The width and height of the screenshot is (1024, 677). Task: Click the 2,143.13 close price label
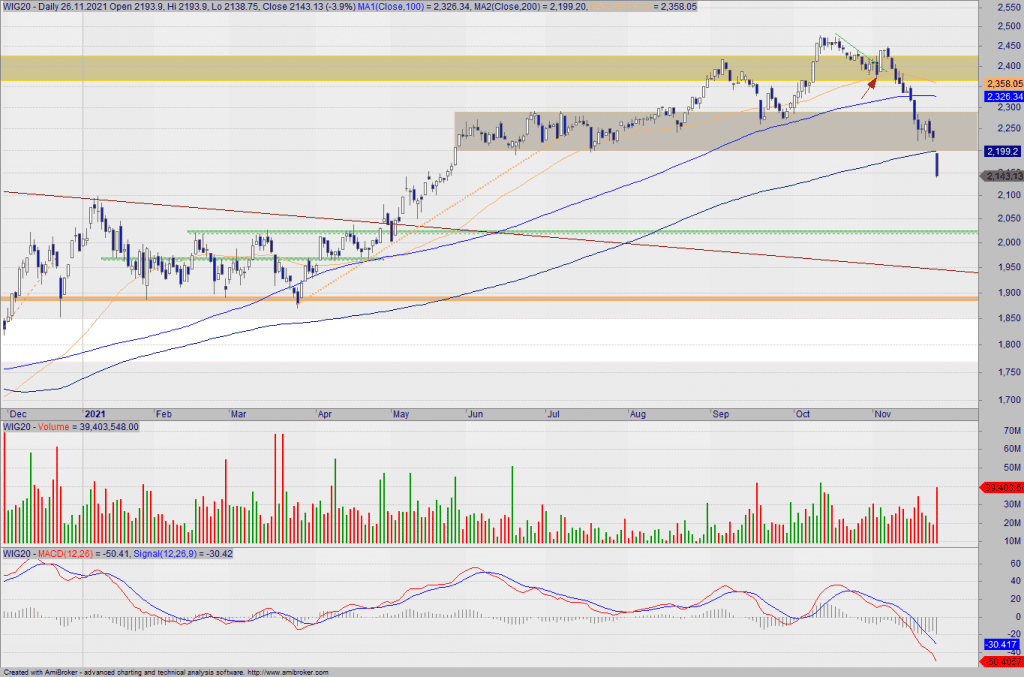point(1001,176)
